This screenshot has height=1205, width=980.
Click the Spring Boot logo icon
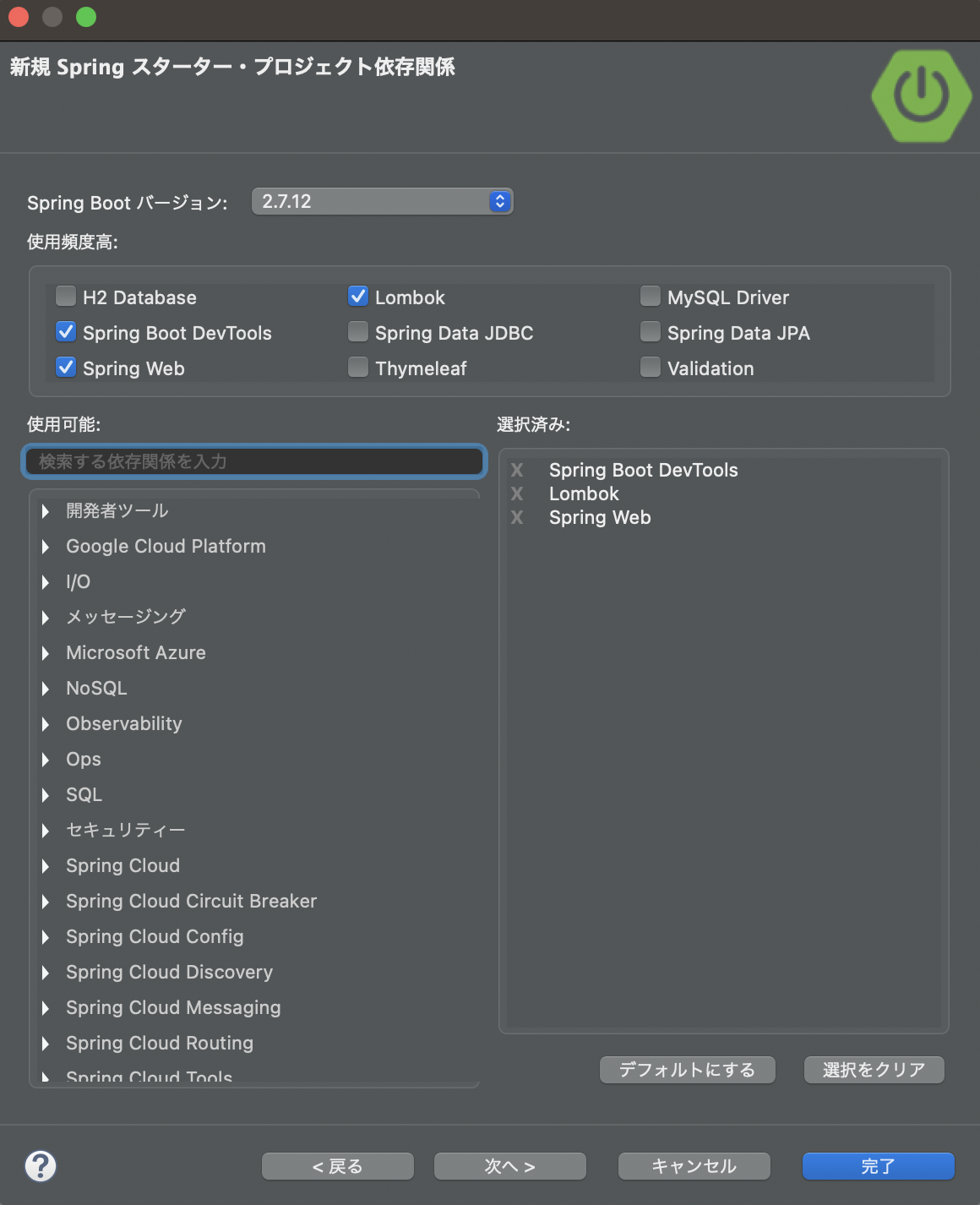click(x=920, y=95)
